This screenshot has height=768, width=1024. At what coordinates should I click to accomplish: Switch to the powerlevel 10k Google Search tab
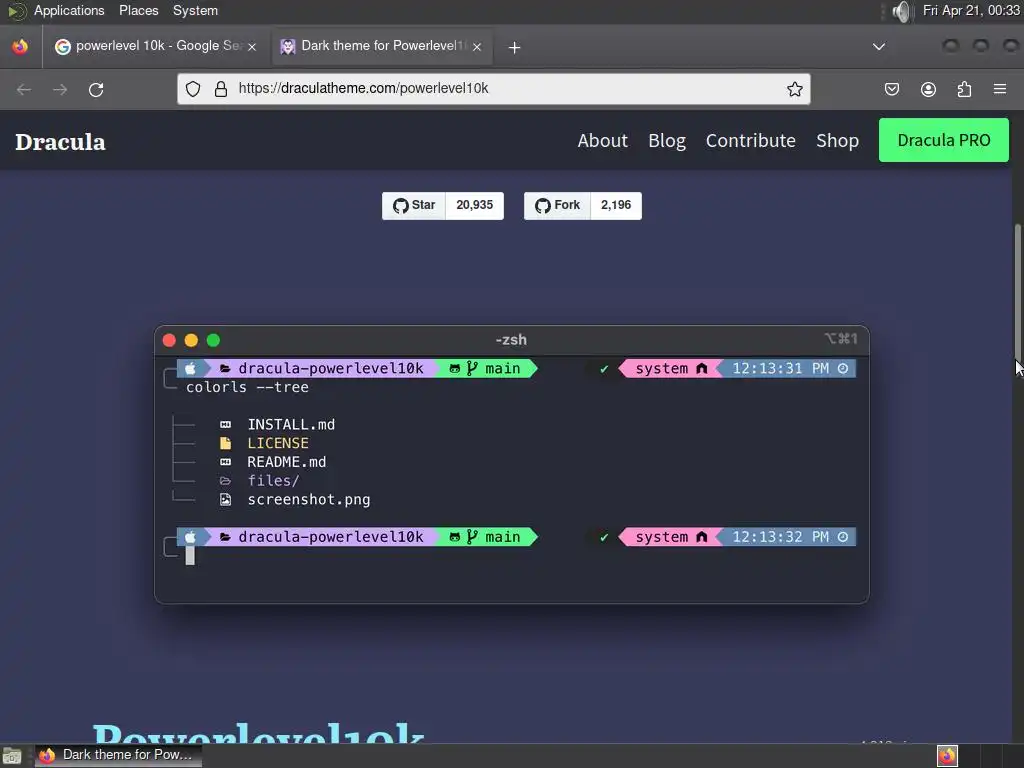pos(157,46)
